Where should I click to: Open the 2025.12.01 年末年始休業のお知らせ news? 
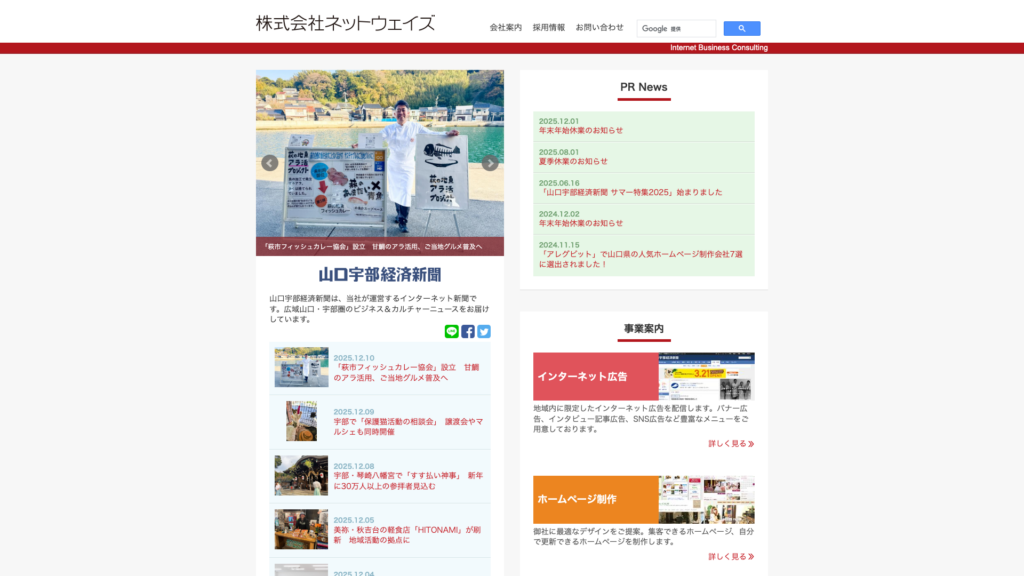tap(581, 131)
